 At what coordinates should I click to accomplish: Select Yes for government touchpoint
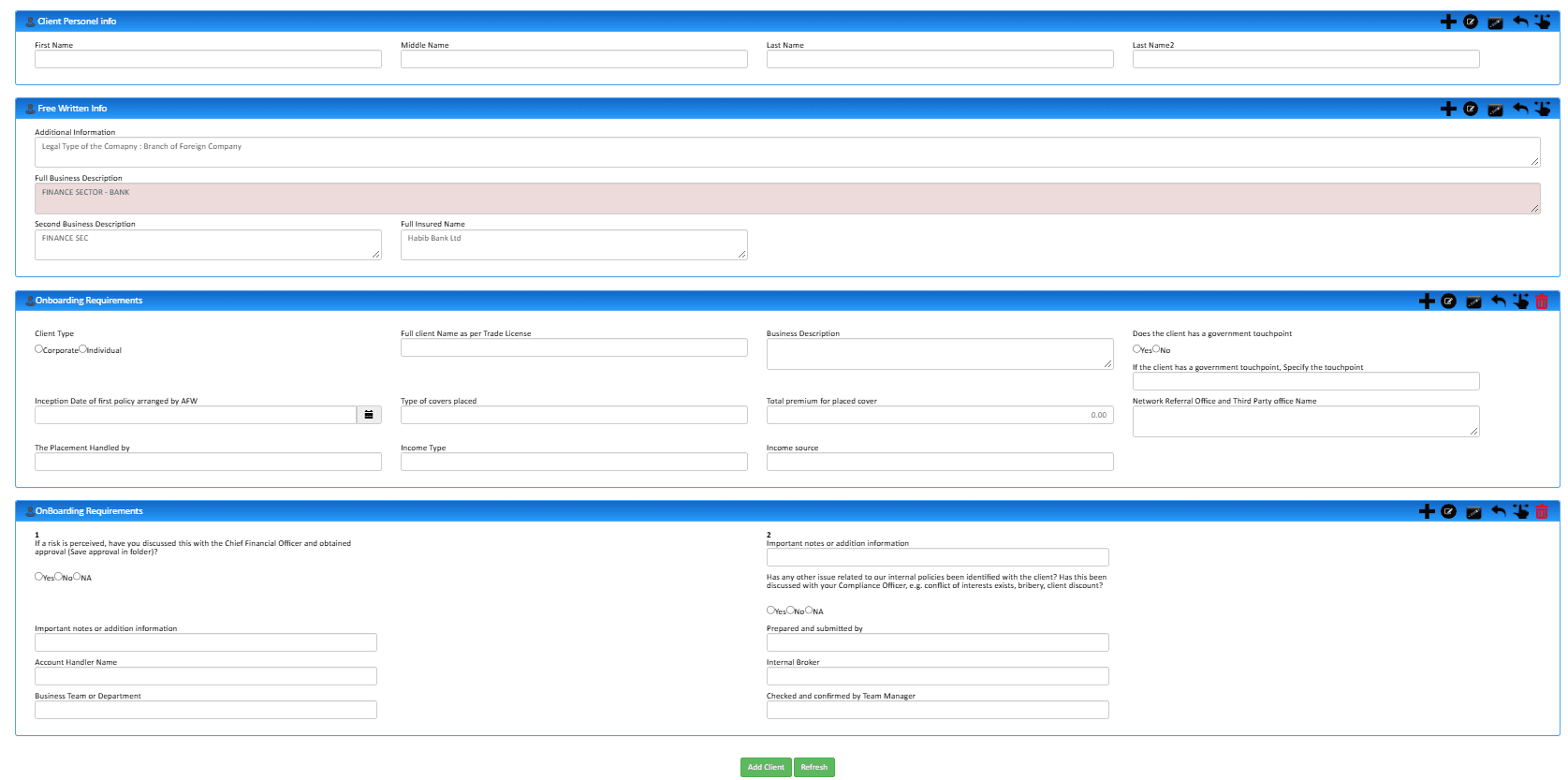tap(1136, 349)
